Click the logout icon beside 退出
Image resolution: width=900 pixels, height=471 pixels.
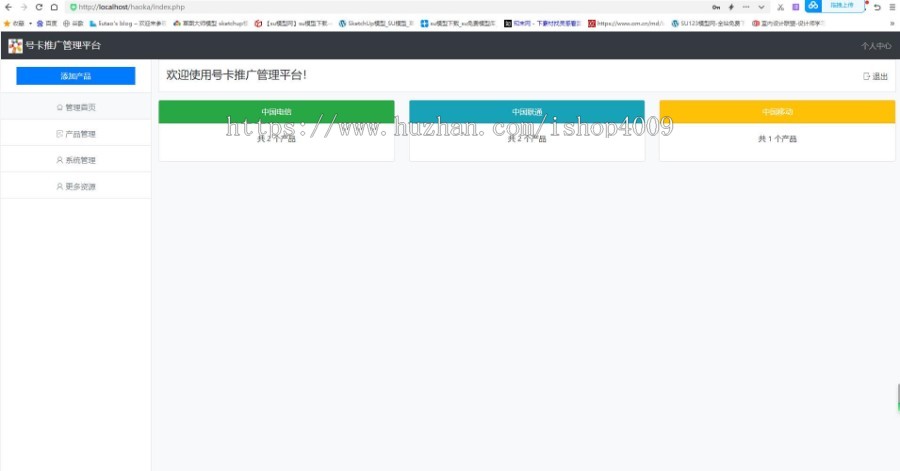click(x=867, y=76)
